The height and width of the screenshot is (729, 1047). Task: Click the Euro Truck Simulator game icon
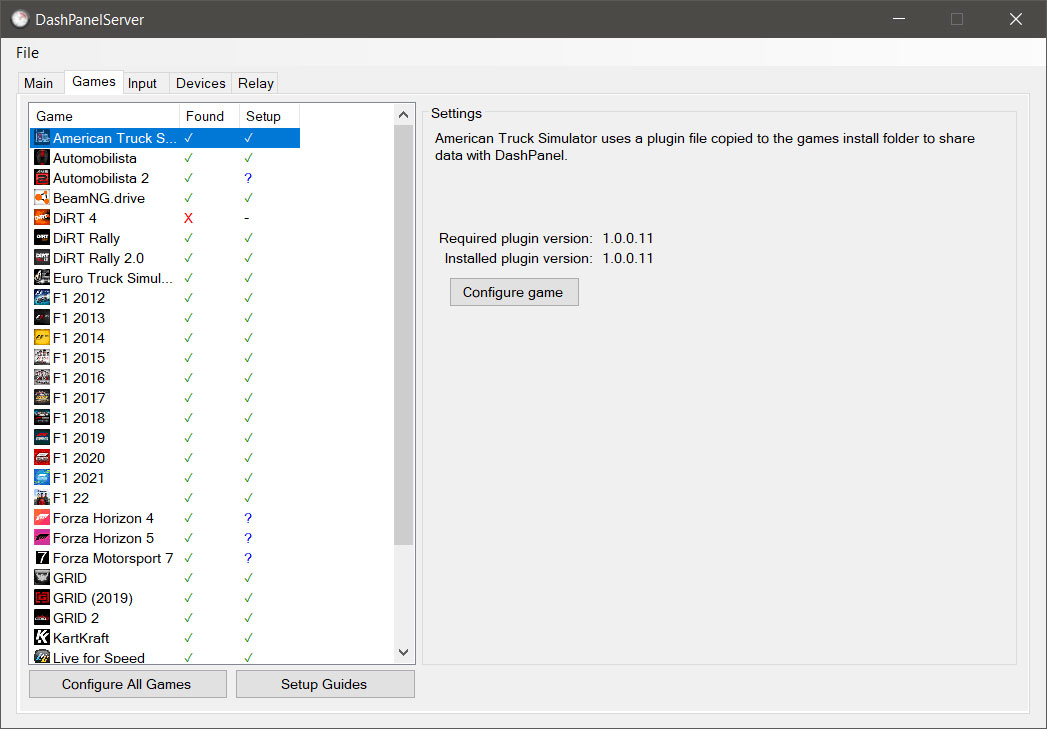coord(42,278)
